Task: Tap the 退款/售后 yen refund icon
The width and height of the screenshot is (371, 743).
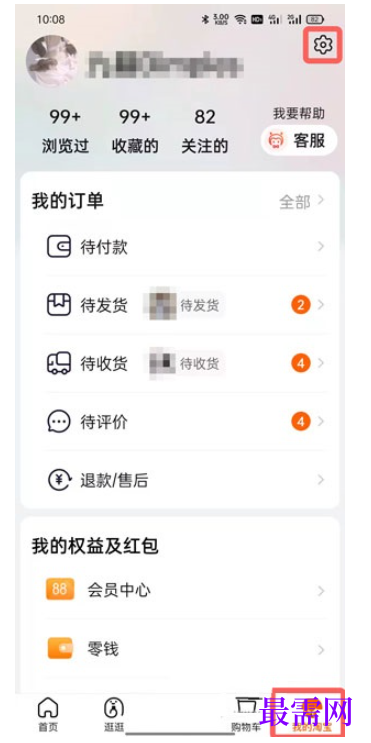Action: click(x=59, y=480)
